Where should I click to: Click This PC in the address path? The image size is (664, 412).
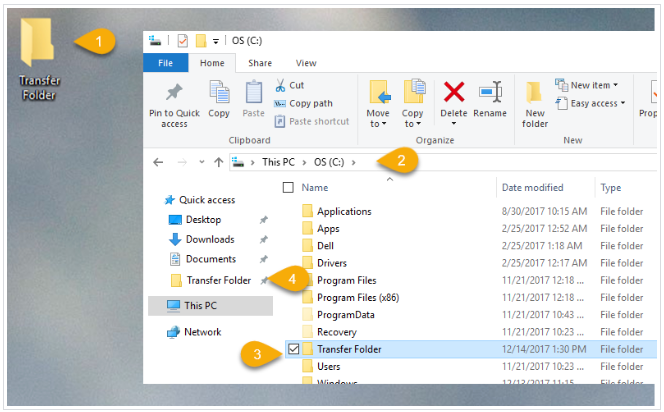[x=278, y=162]
